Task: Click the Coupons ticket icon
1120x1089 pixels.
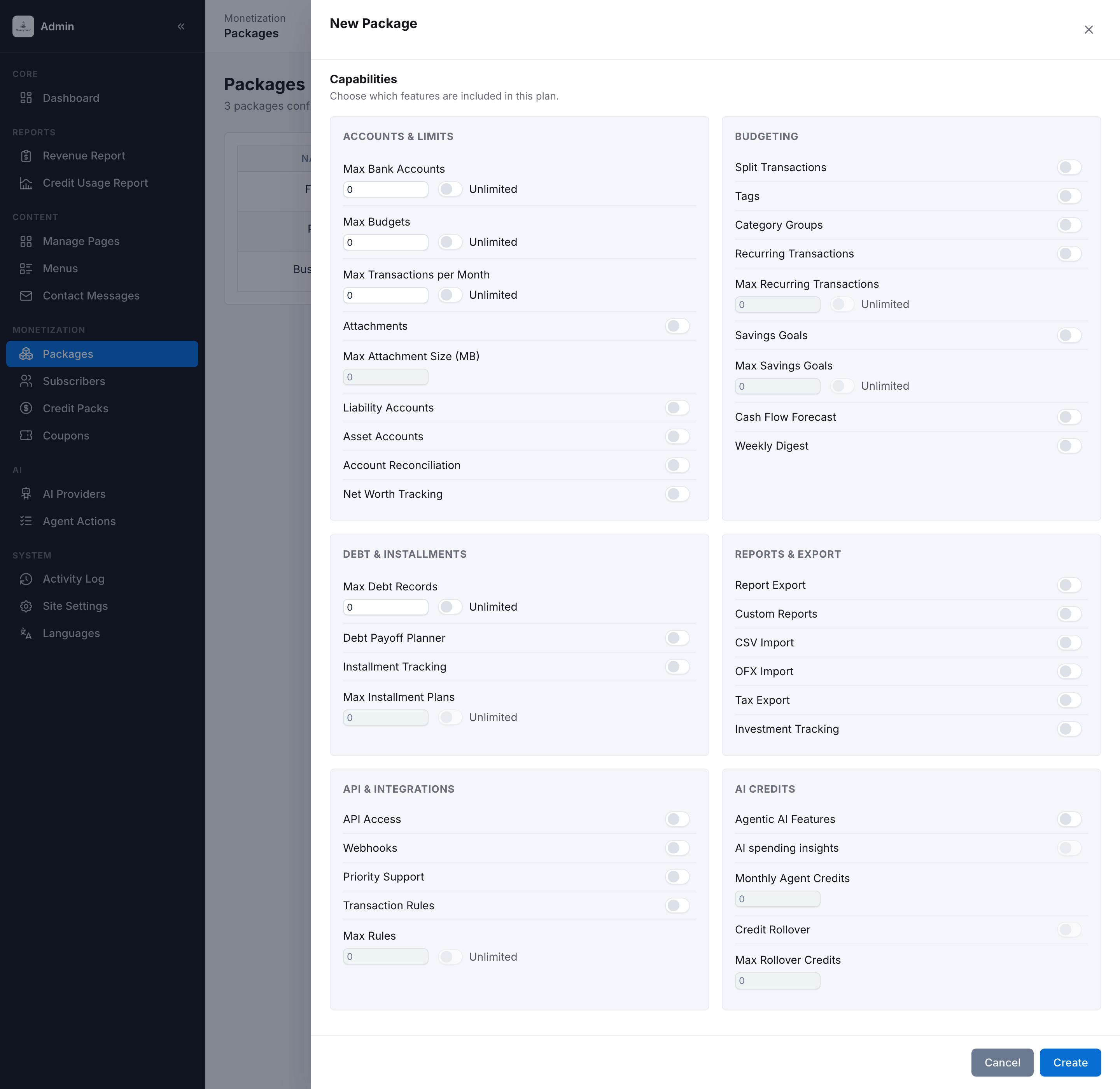Action: [26, 435]
